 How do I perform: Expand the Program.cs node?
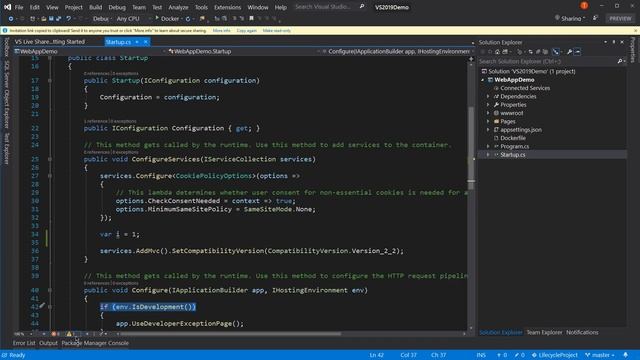click(488, 146)
